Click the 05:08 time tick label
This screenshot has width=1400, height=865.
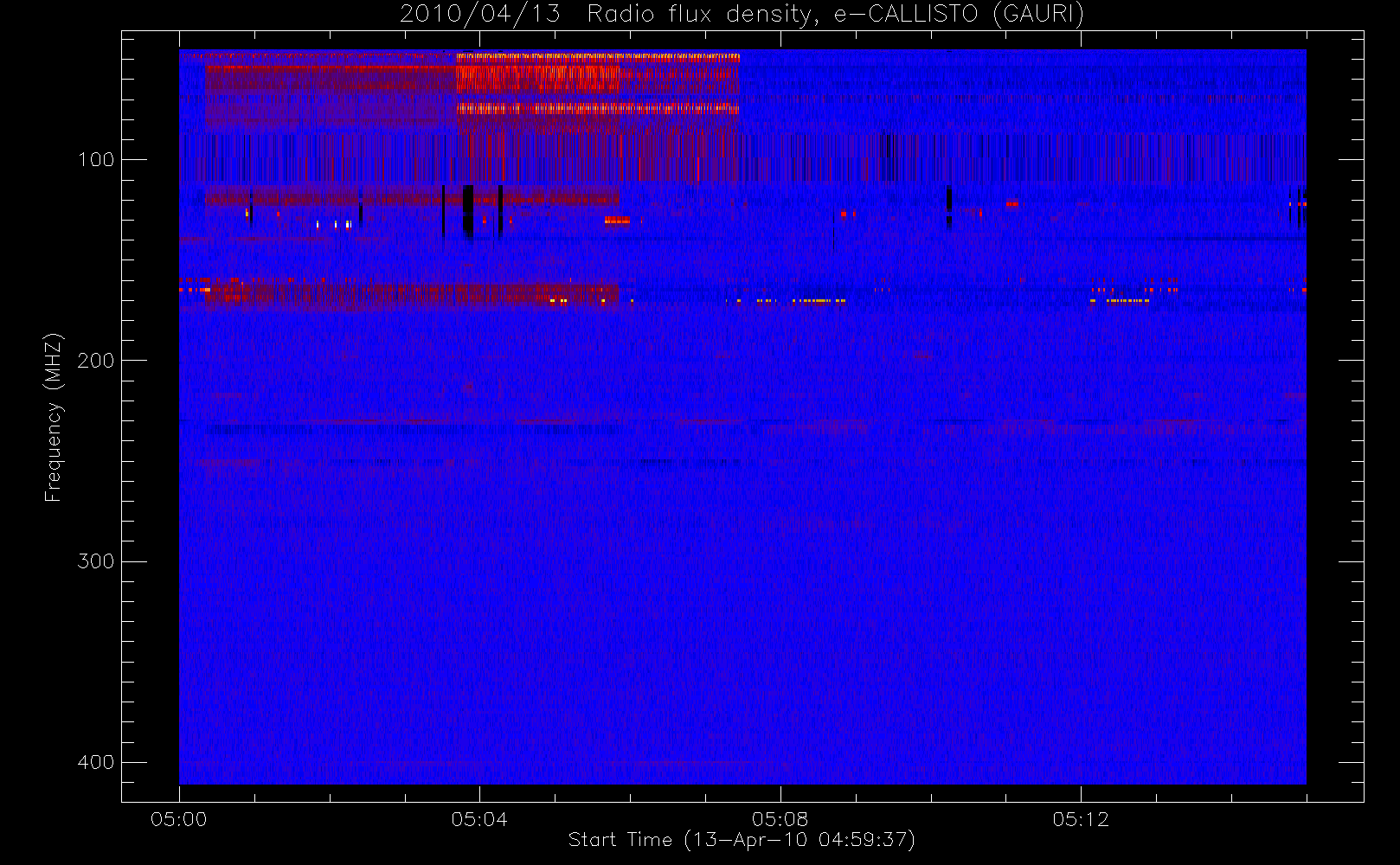(x=780, y=819)
